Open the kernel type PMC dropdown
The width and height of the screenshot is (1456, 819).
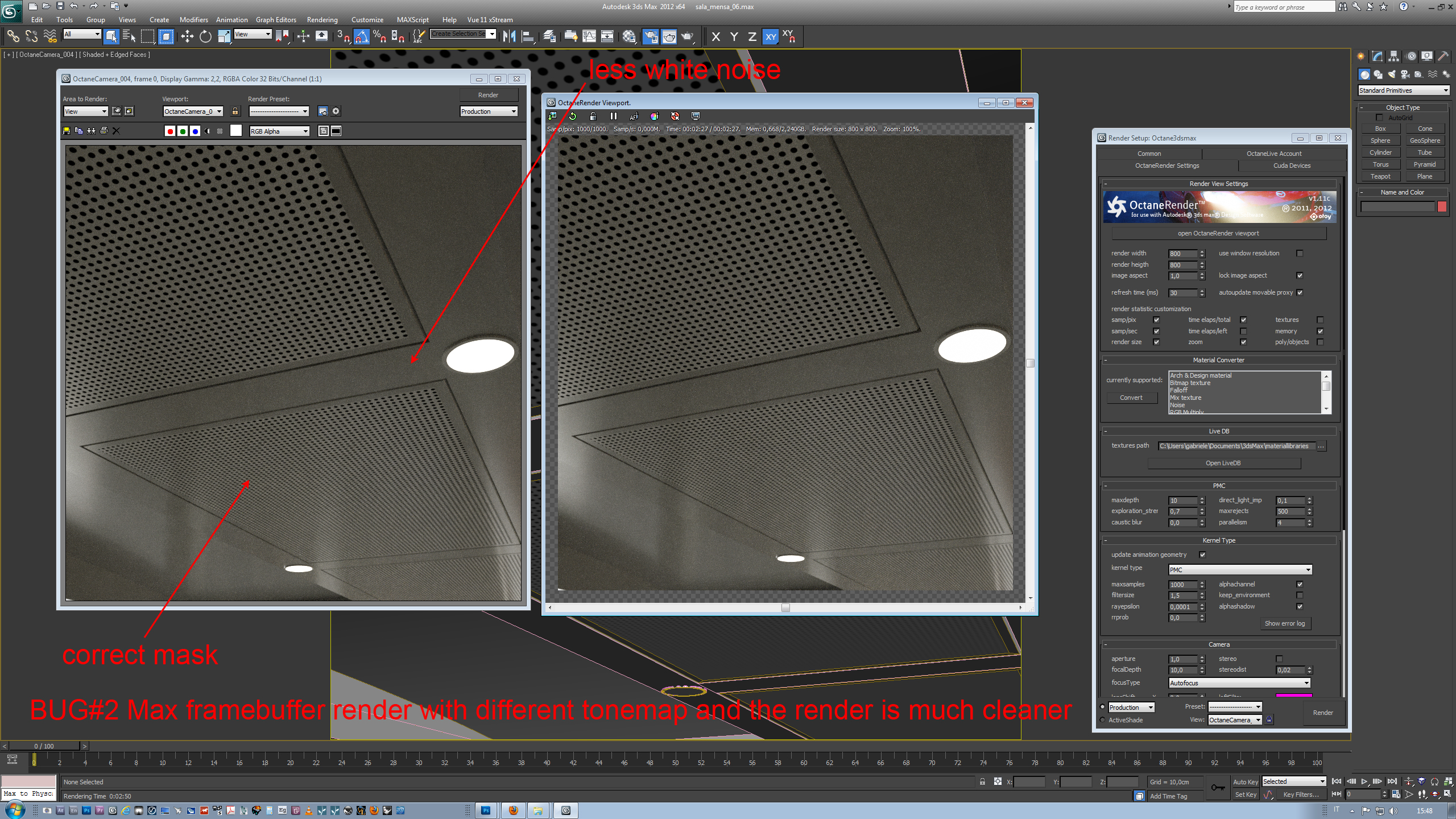click(x=1240, y=569)
